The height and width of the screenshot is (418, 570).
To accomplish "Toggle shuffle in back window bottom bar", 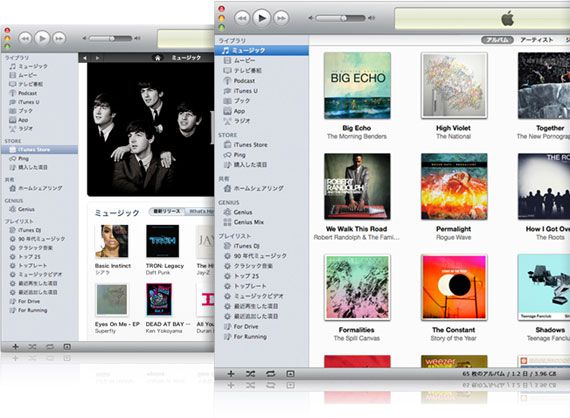I will 32,347.
